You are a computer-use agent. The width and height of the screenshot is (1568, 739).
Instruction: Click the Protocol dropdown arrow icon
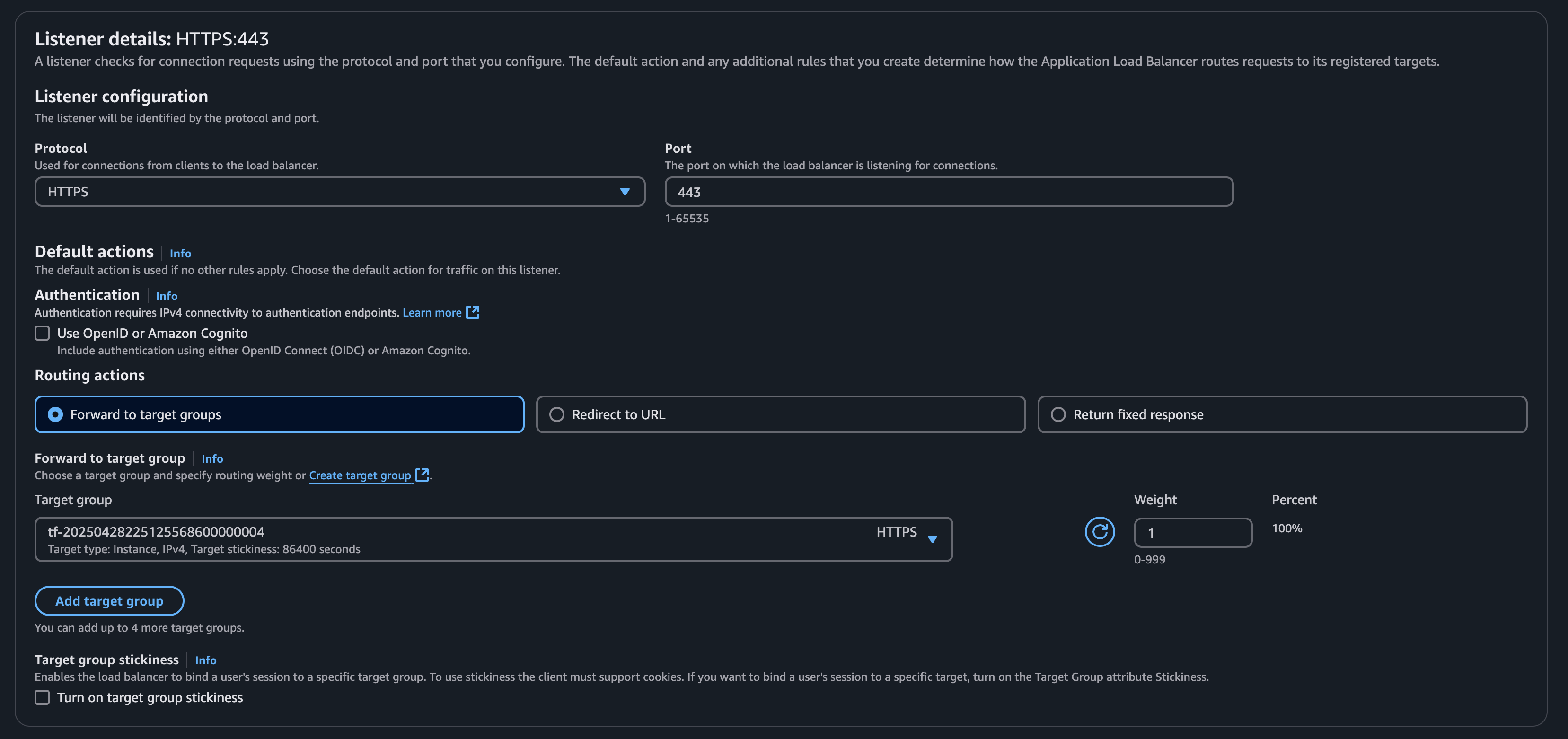click(x=625, y=192)
